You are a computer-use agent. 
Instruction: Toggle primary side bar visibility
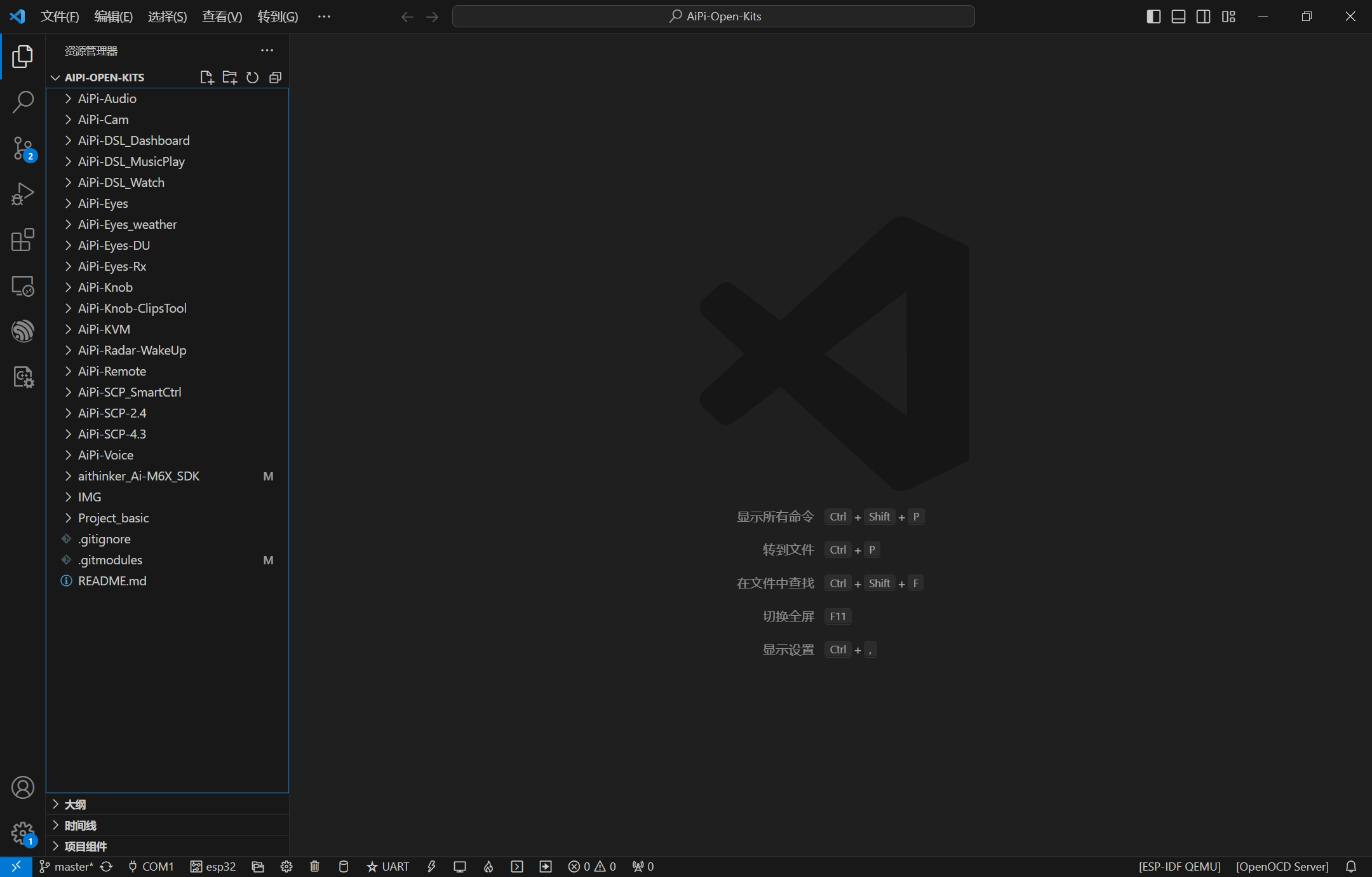coord(1153,17)
